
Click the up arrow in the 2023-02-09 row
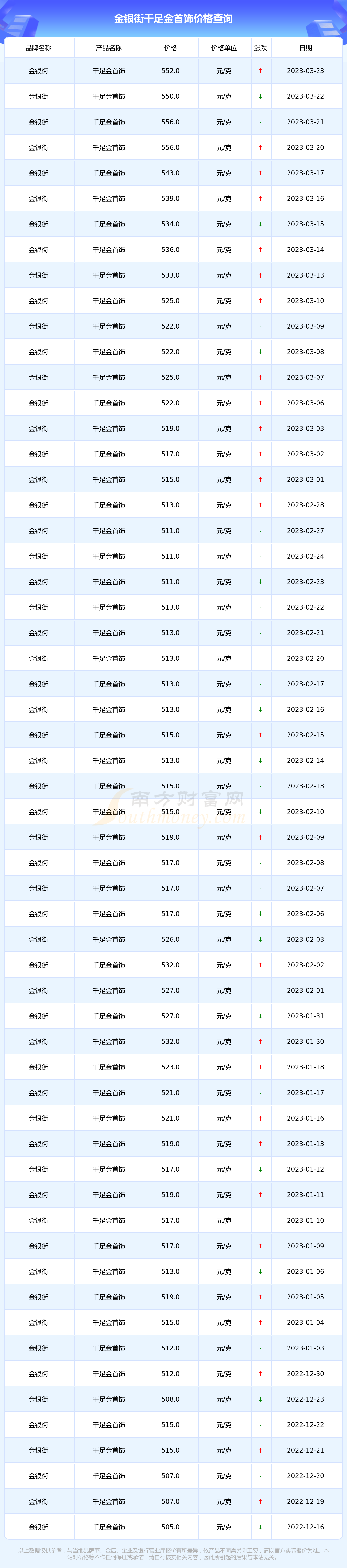260,838
